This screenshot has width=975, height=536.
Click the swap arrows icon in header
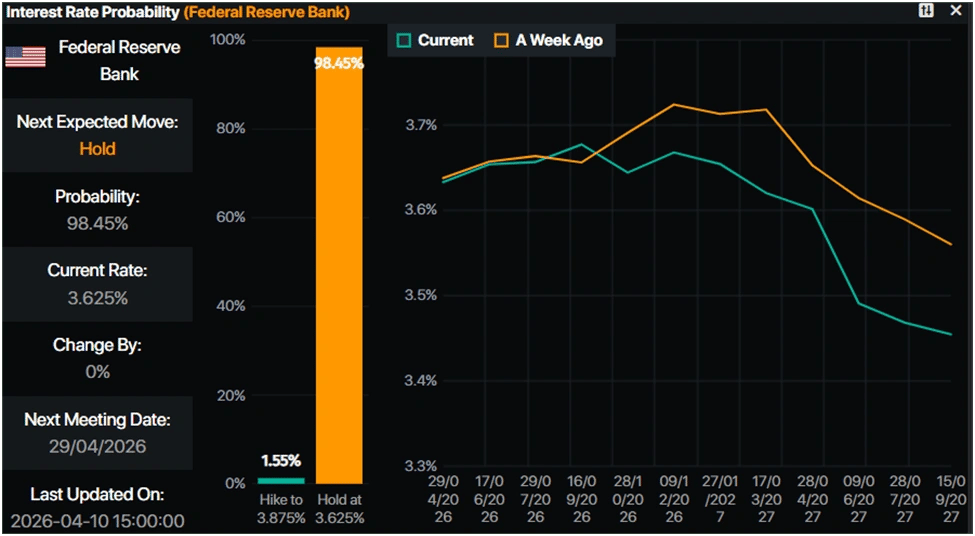(926, 11)
